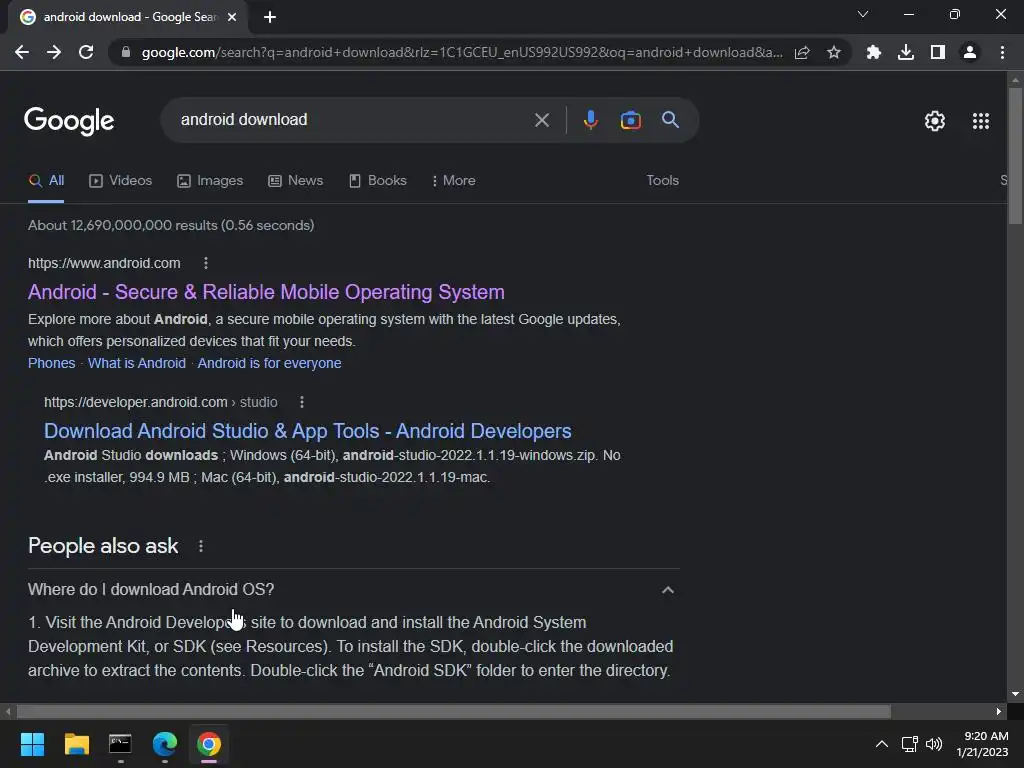Switch to Books results
The image size is (1024, 768).
point(377,181)
